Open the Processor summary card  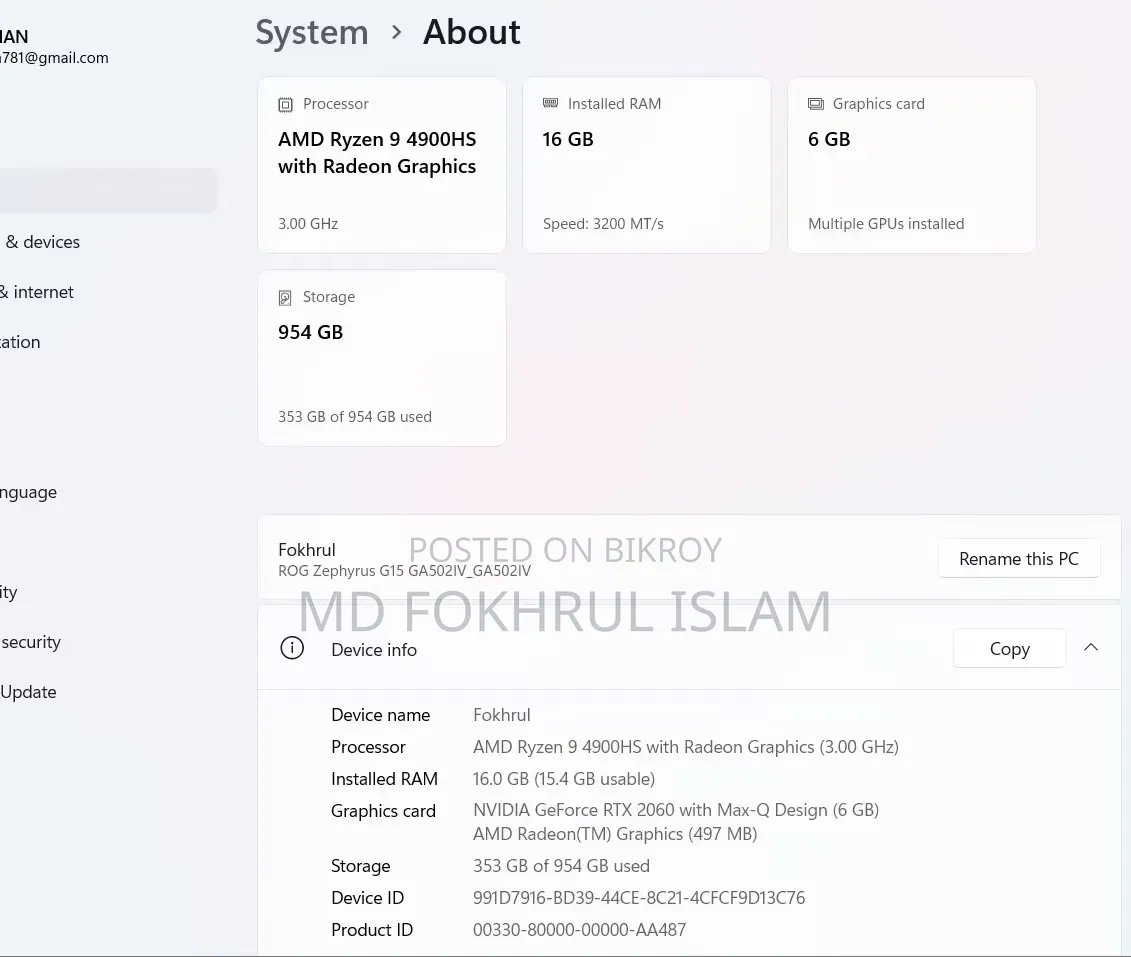(x=382, y=165)
